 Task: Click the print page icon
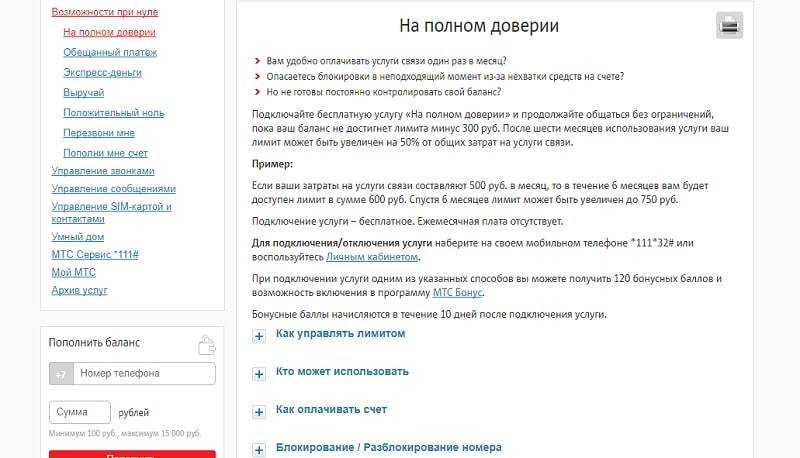[x=730, y=25]
